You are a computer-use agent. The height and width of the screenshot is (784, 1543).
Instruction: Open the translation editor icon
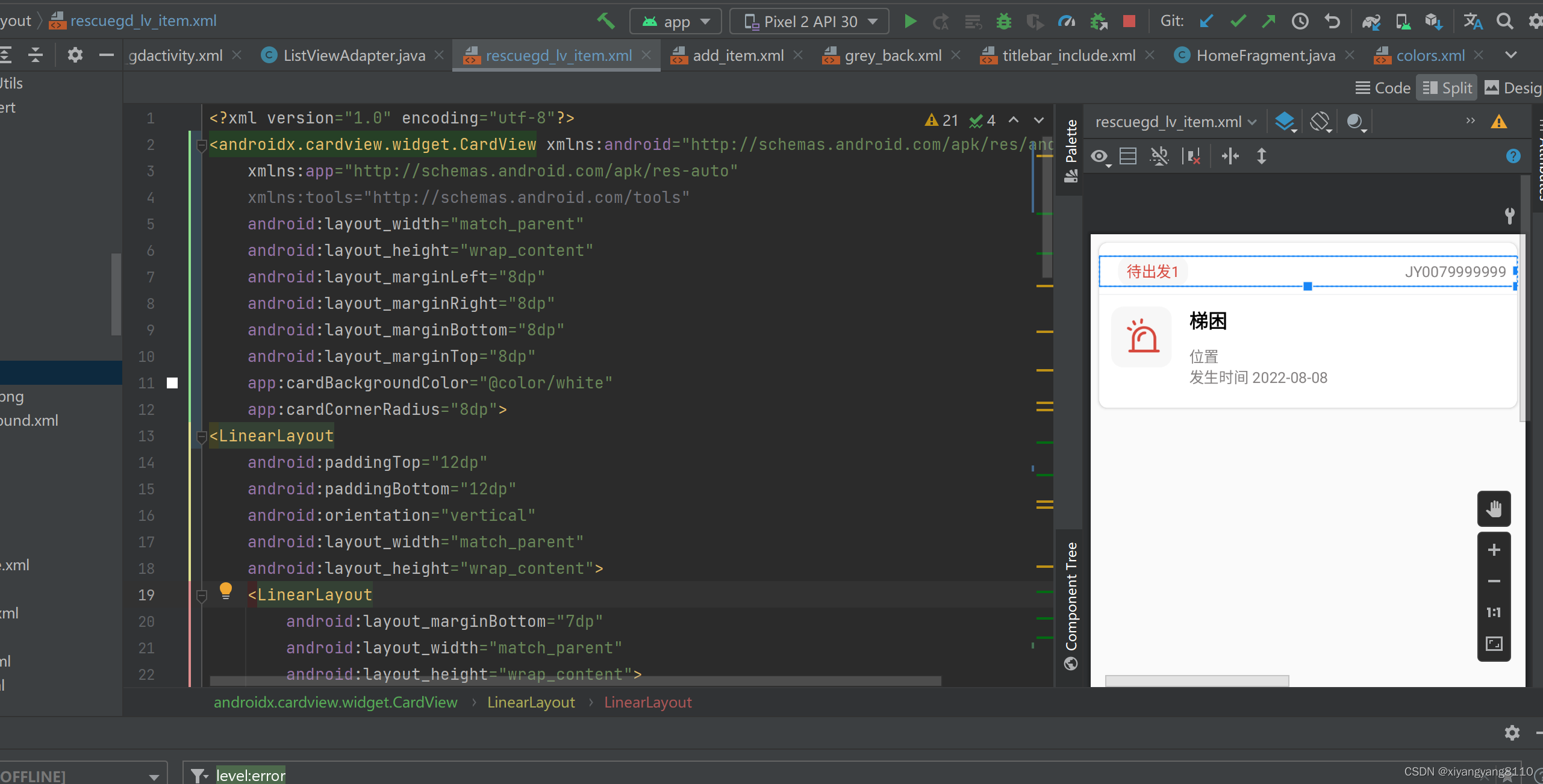[1473, 22]
